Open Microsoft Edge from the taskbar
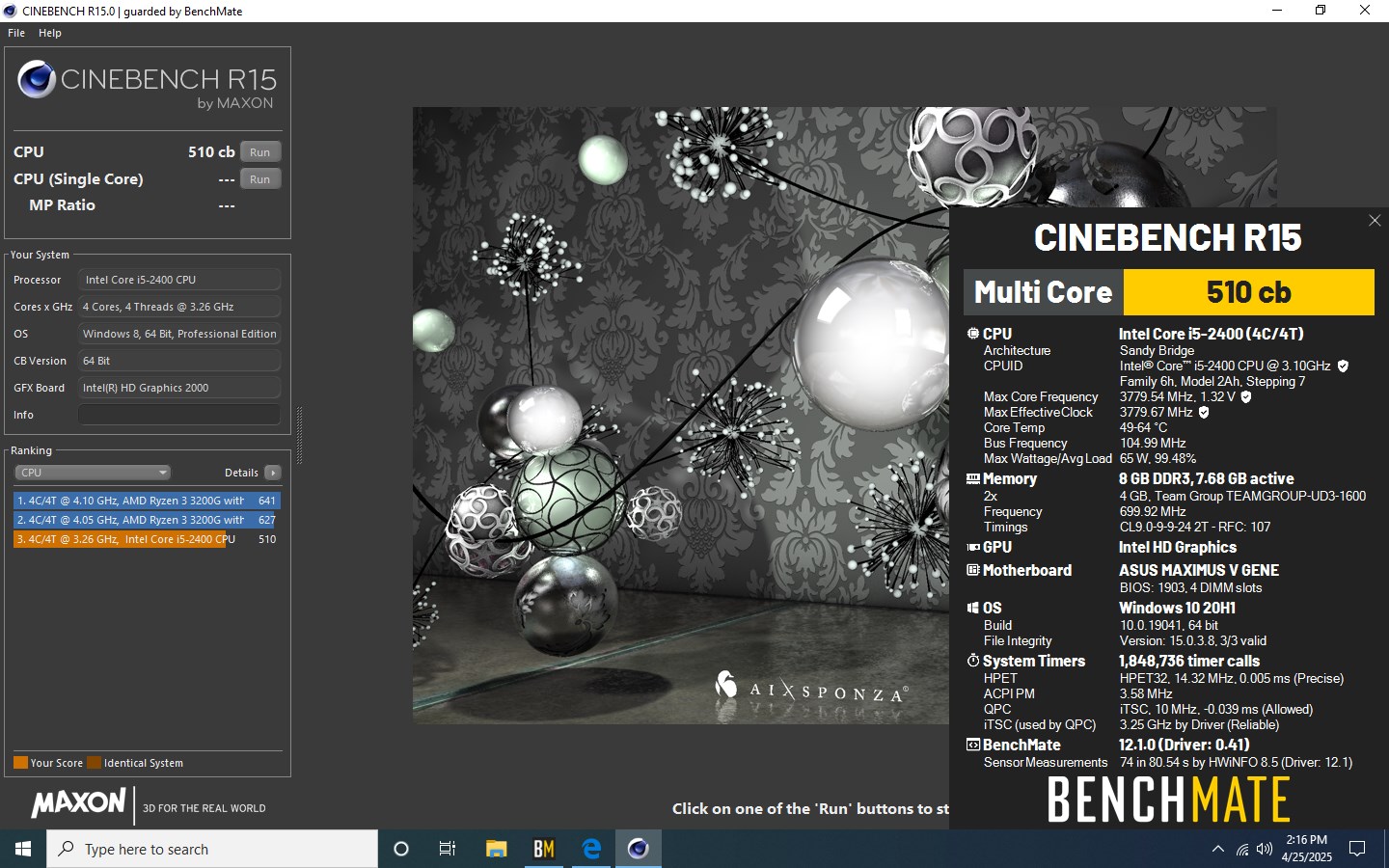 (x=591, y=849)
